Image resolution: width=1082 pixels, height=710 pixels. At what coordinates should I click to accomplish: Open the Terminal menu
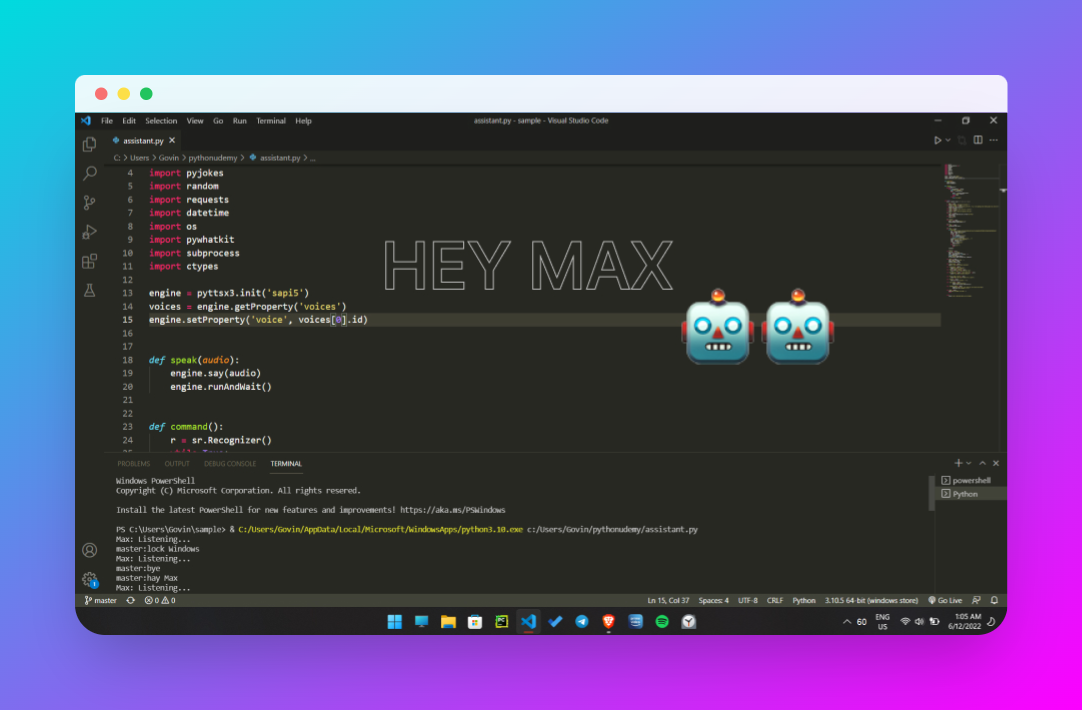pyautogui.click(x=271, y=121)
